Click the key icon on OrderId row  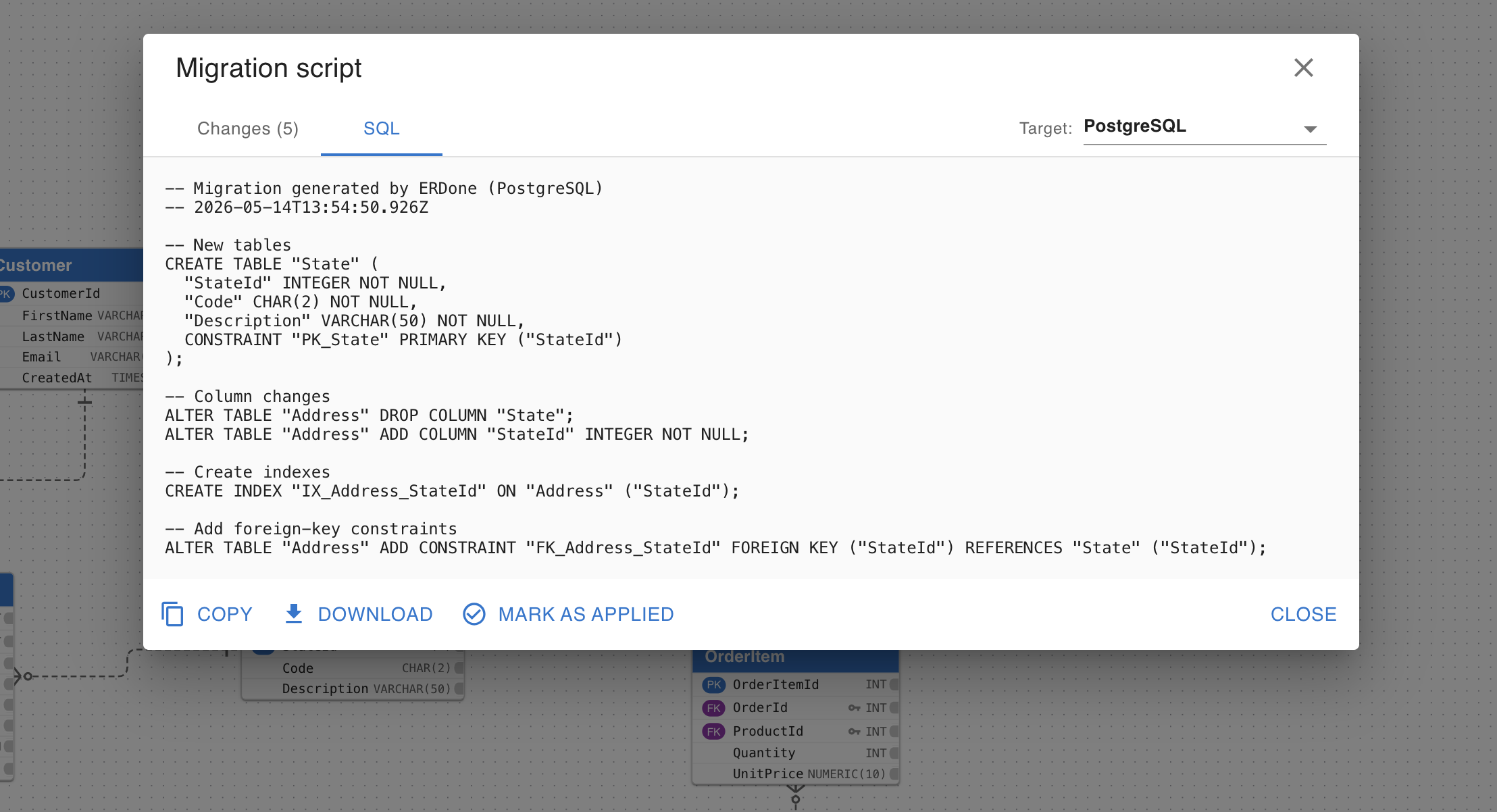(x=855, y=708)
